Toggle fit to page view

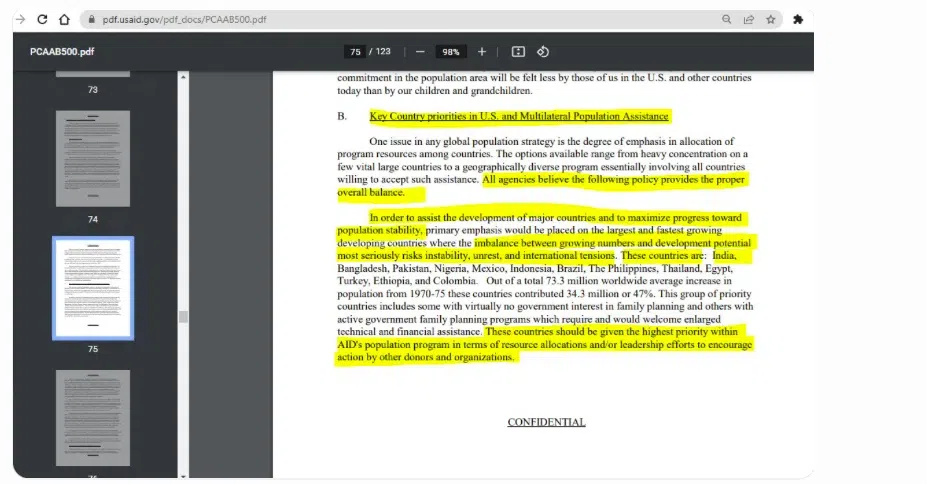(518, 51)
